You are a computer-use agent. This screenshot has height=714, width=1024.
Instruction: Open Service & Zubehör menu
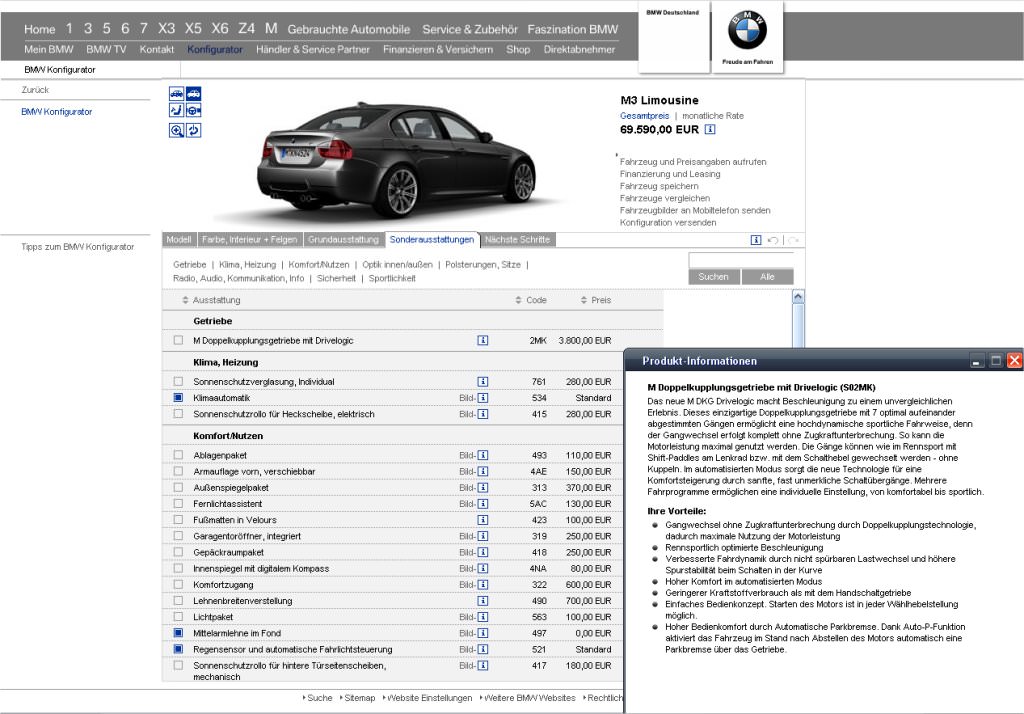470,29
